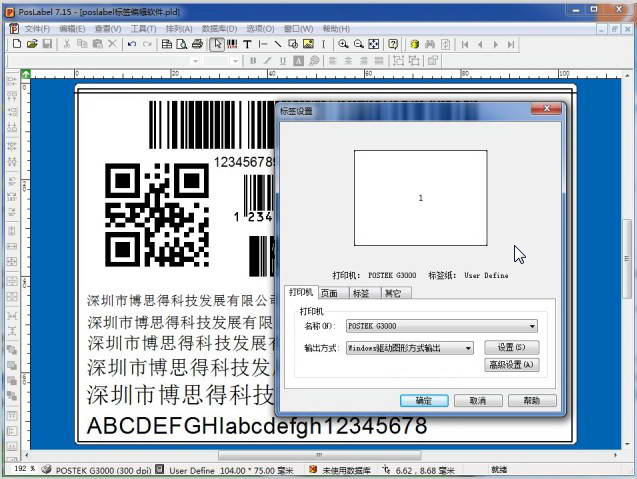Select the Text (T) tool

[x=247, y=44]
